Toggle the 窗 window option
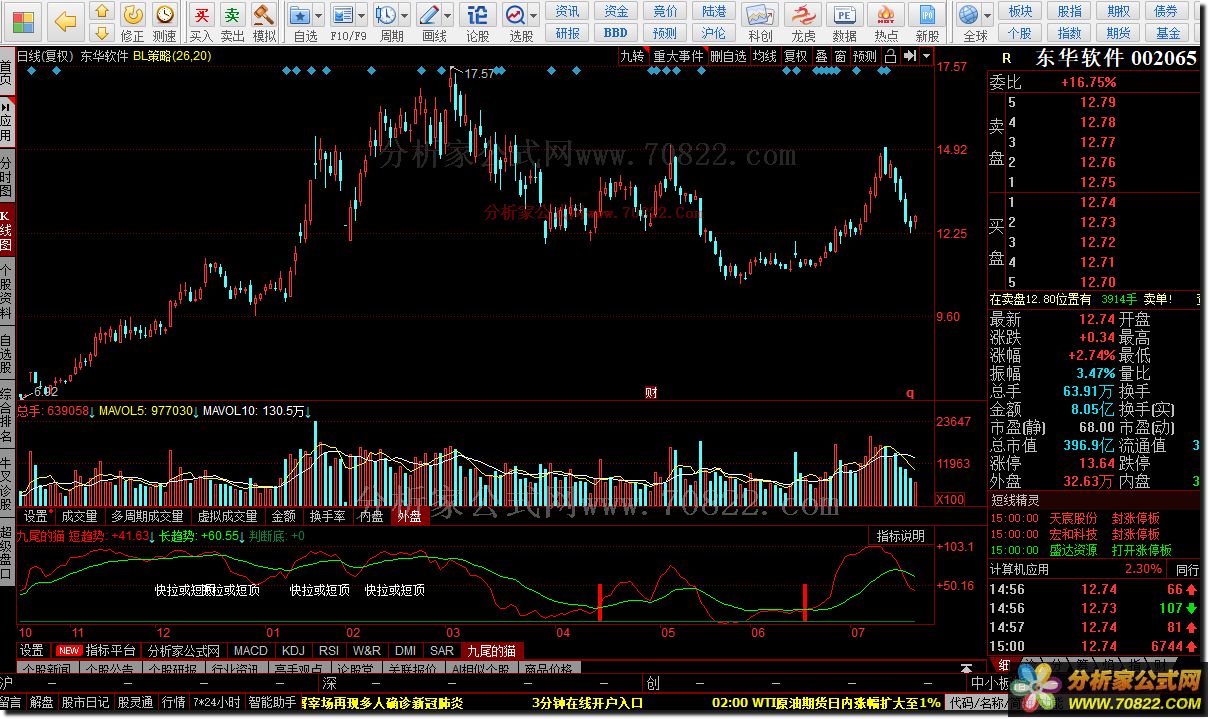Screen dimensions: 1210x719 point(840,56)
